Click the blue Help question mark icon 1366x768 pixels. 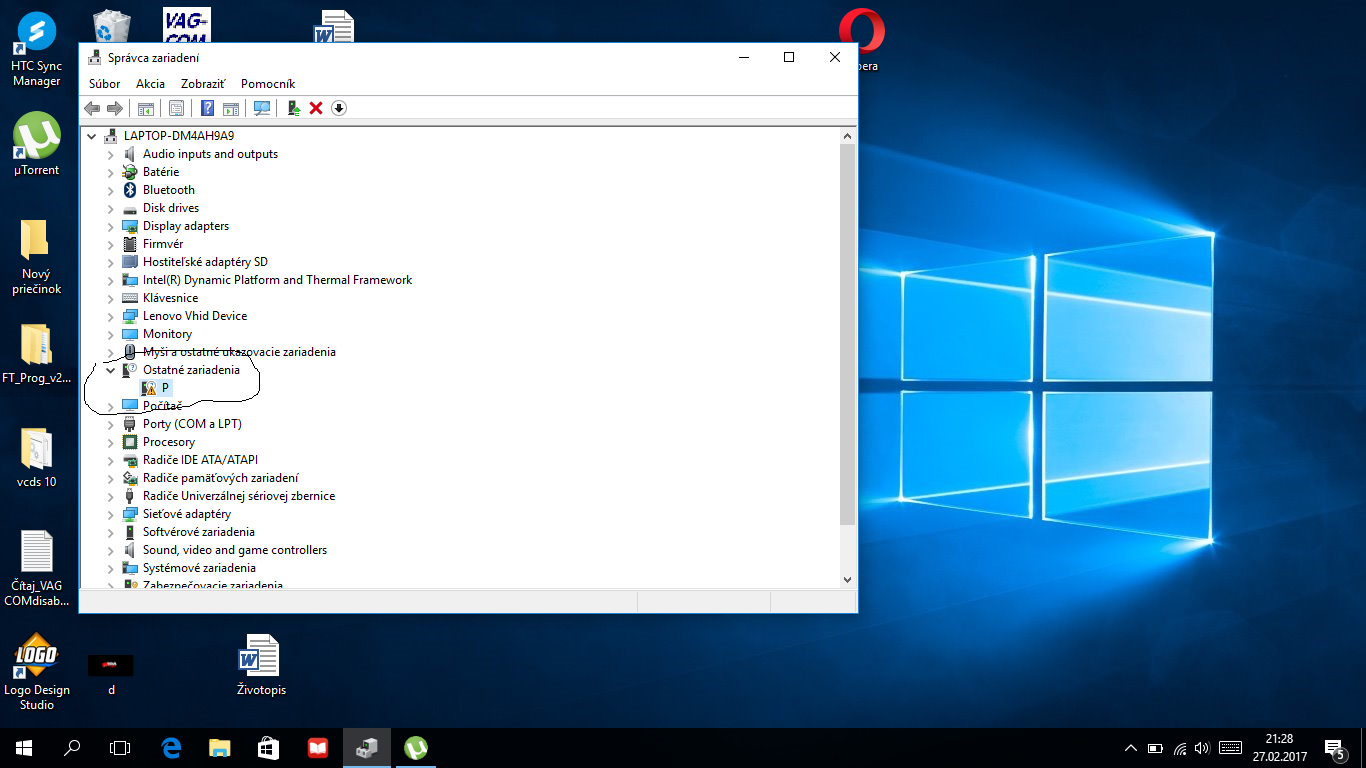click(207, 108)
